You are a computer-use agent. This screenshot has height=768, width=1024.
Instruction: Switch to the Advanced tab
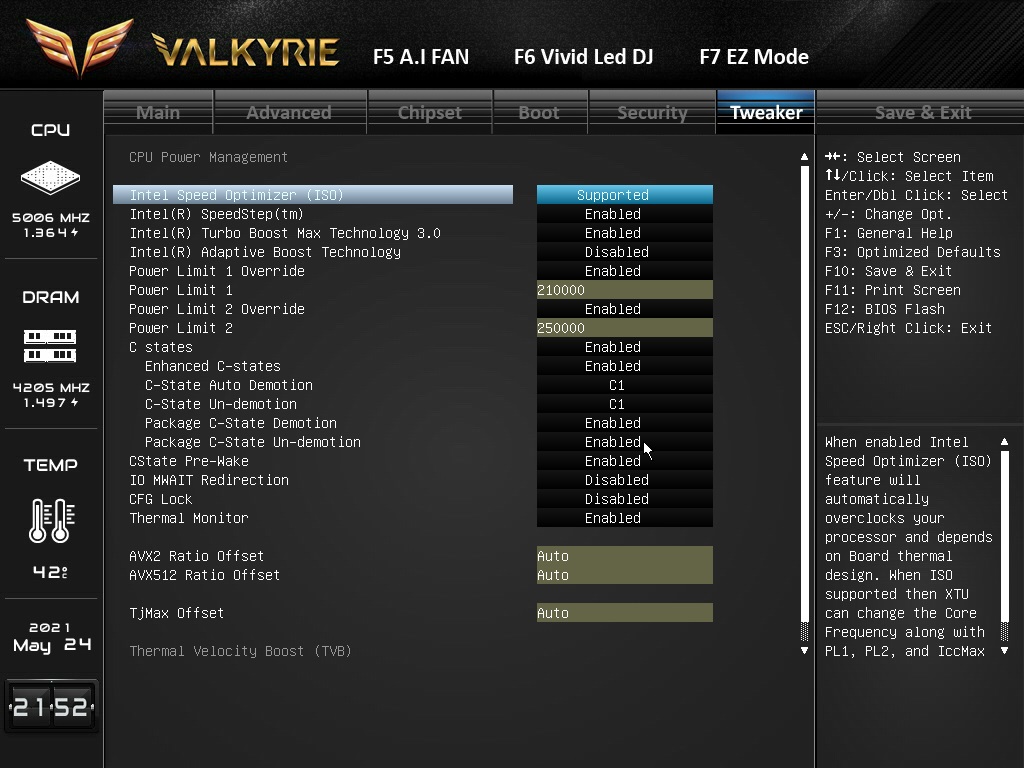(289, 112)
